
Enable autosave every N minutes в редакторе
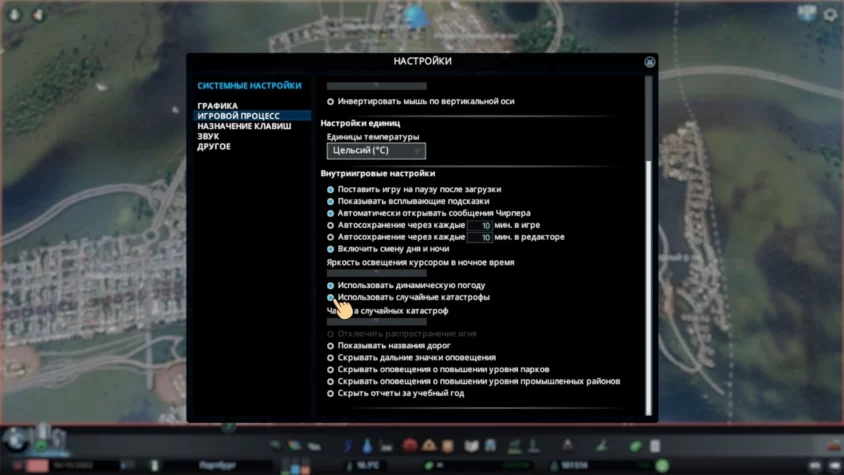pos(330,237)
